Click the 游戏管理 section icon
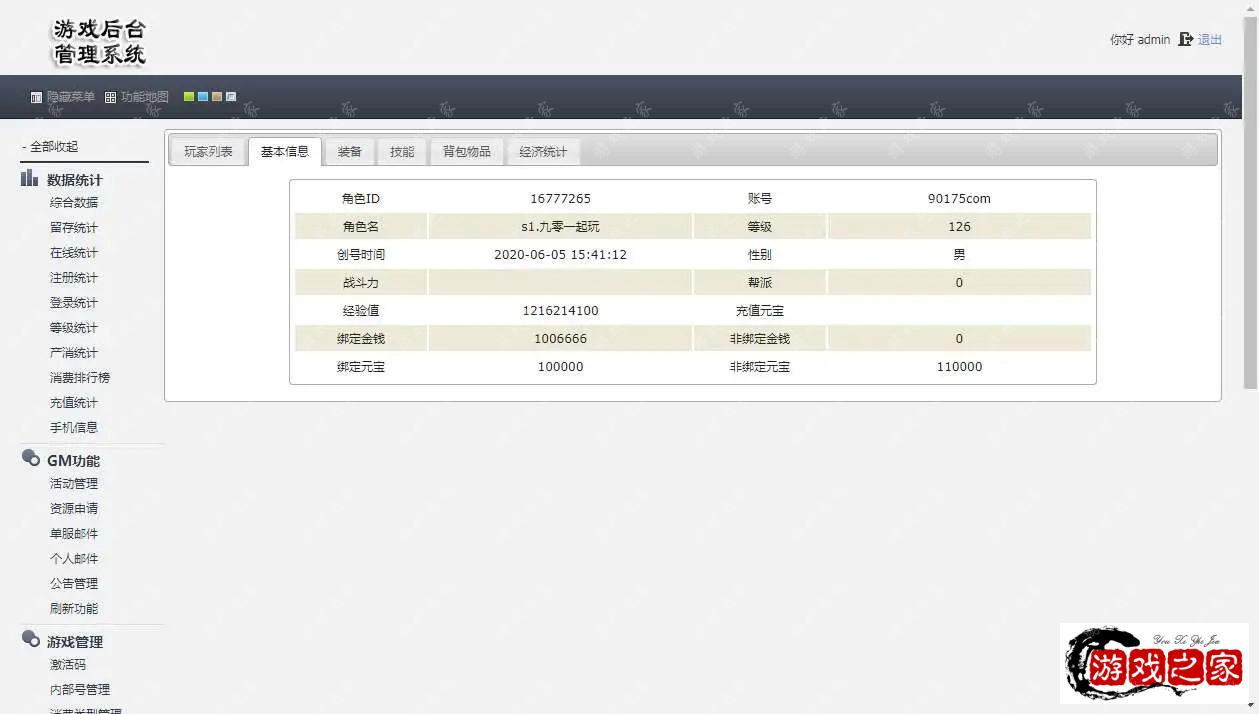Screen dimensions: 1259x714 [x=30, y=640]
